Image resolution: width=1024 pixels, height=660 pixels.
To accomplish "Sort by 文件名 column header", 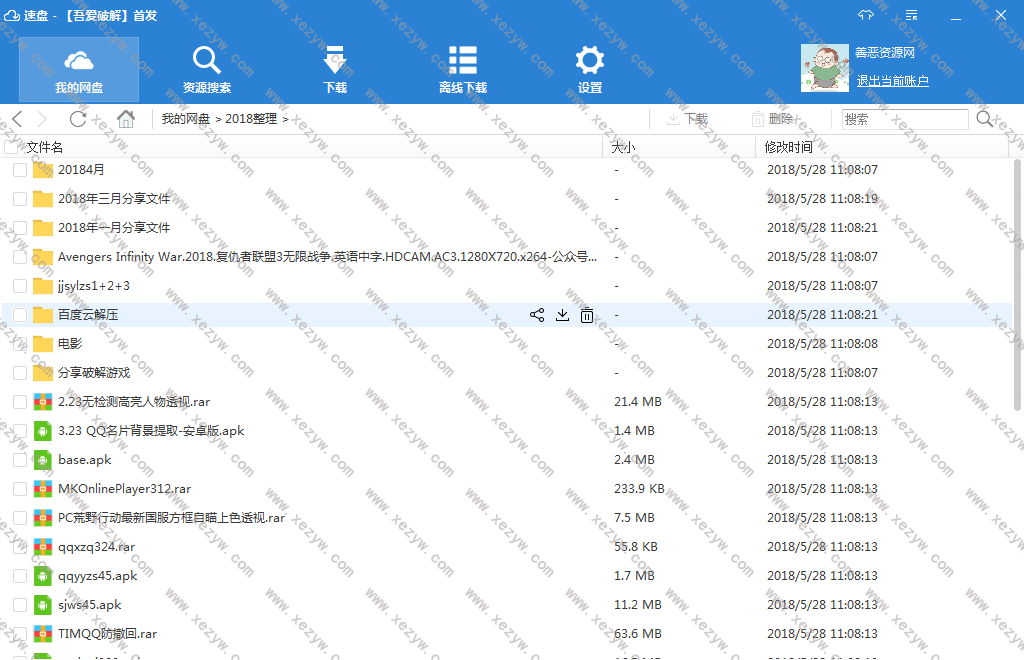I will pos(45,147).
